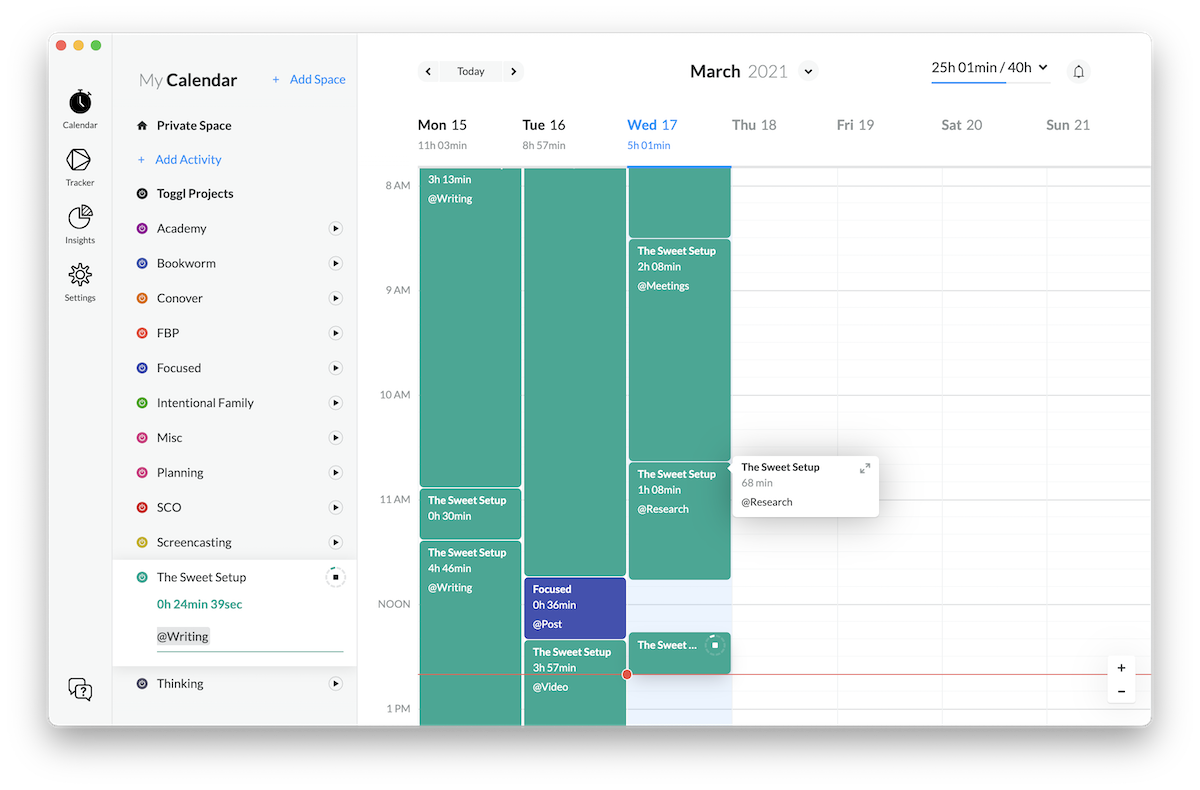Expand the Sweet Setup popup details
Viewport: 1200px width, 790px height.
865,468
